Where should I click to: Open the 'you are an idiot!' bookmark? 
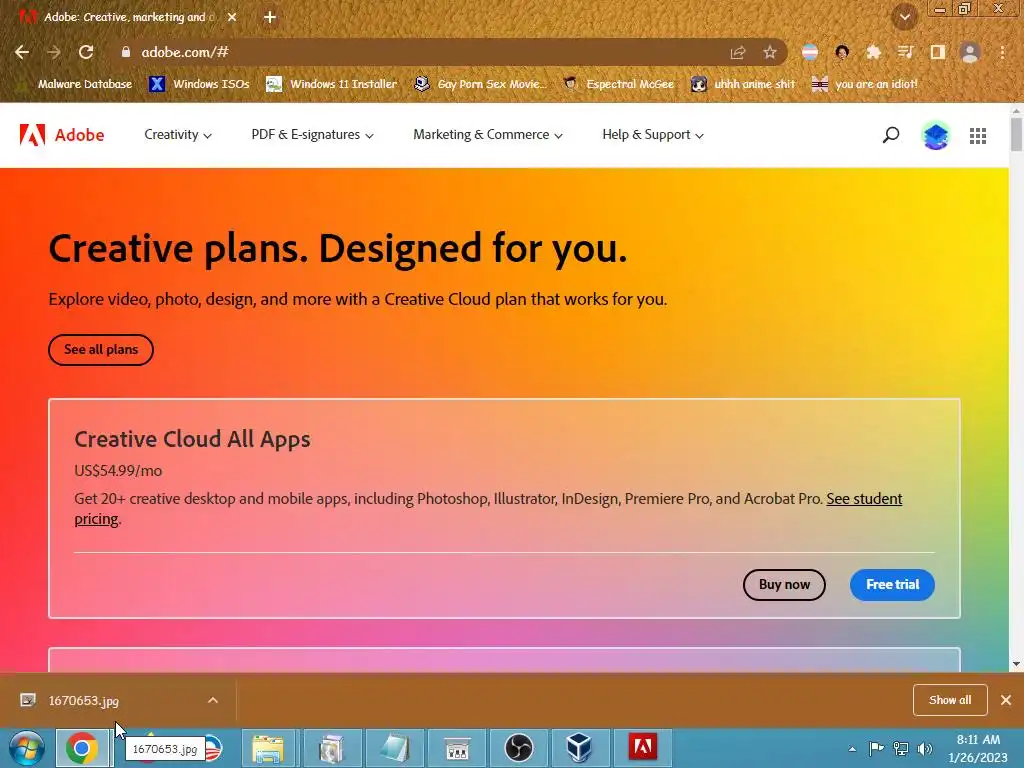pos(865,84)
